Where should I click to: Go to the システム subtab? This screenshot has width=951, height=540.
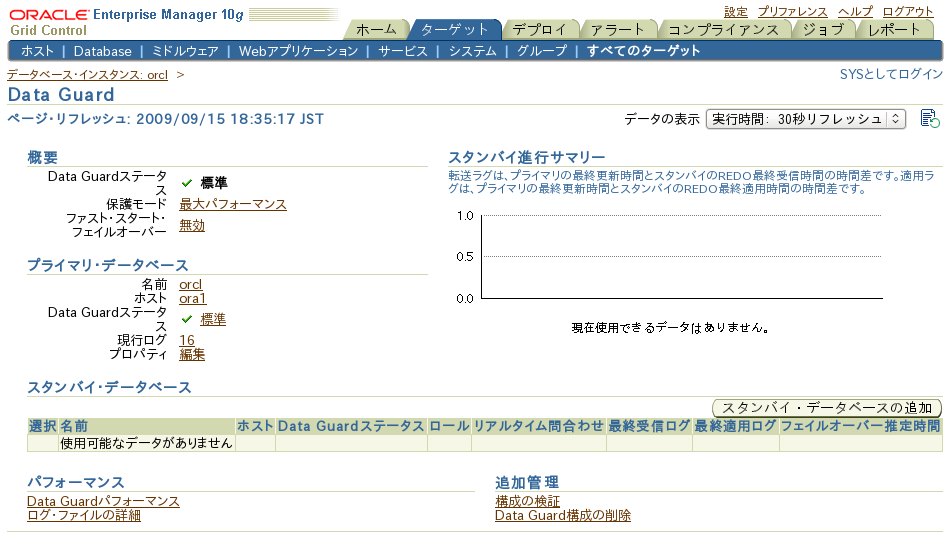tap(472, 51)
